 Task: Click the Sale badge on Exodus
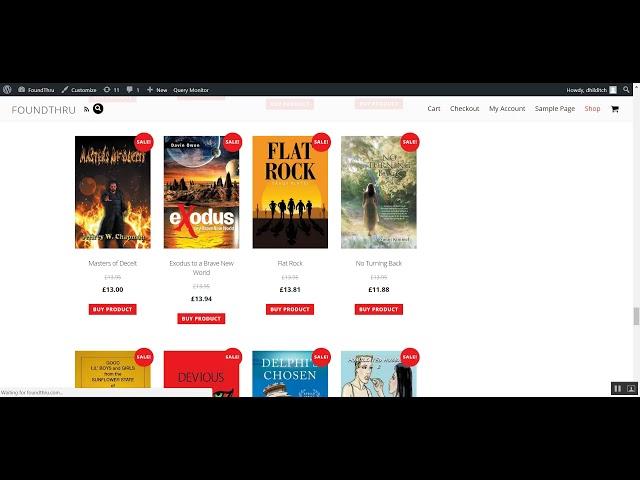pos(232,142)
